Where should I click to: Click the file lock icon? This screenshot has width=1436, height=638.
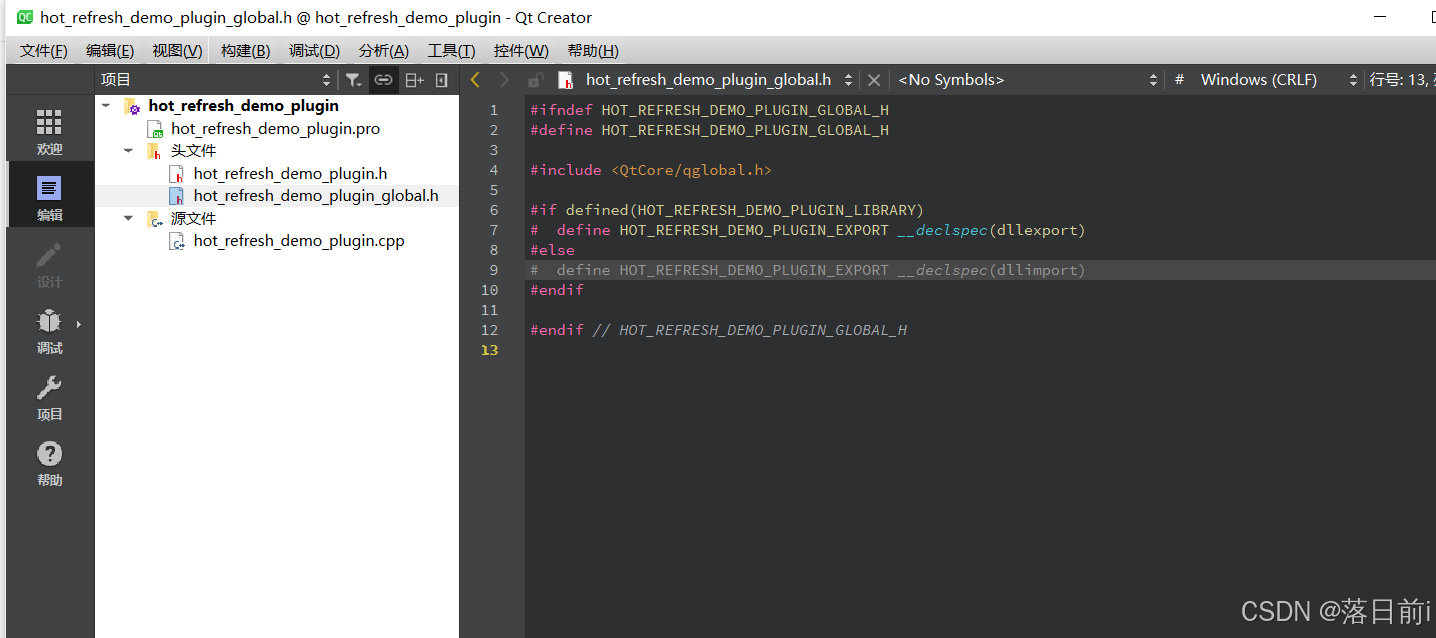pyautogui.click(x=536, y=80)
